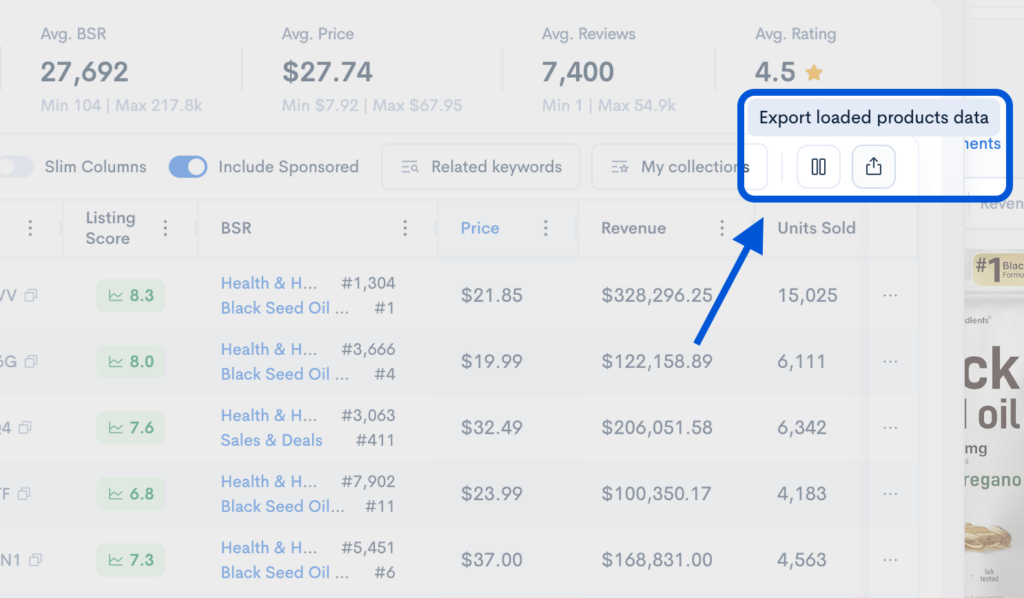The height and width of the screenshot is (598, 1024).
Task: Click the Black Seed Oil subcategory link
Action: pyautogui.click(x=284, y=308)
